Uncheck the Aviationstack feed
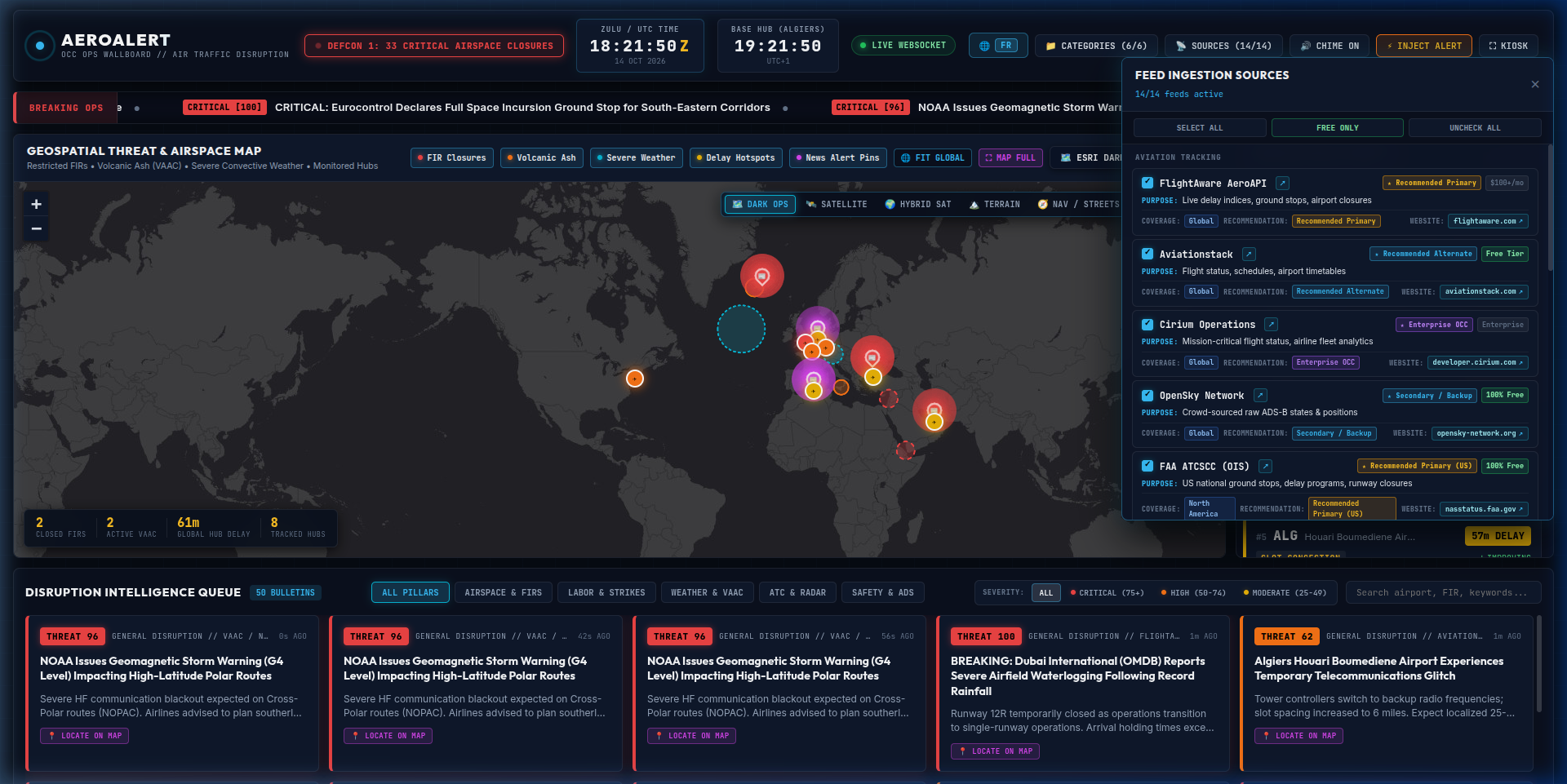 point(1148,255)
